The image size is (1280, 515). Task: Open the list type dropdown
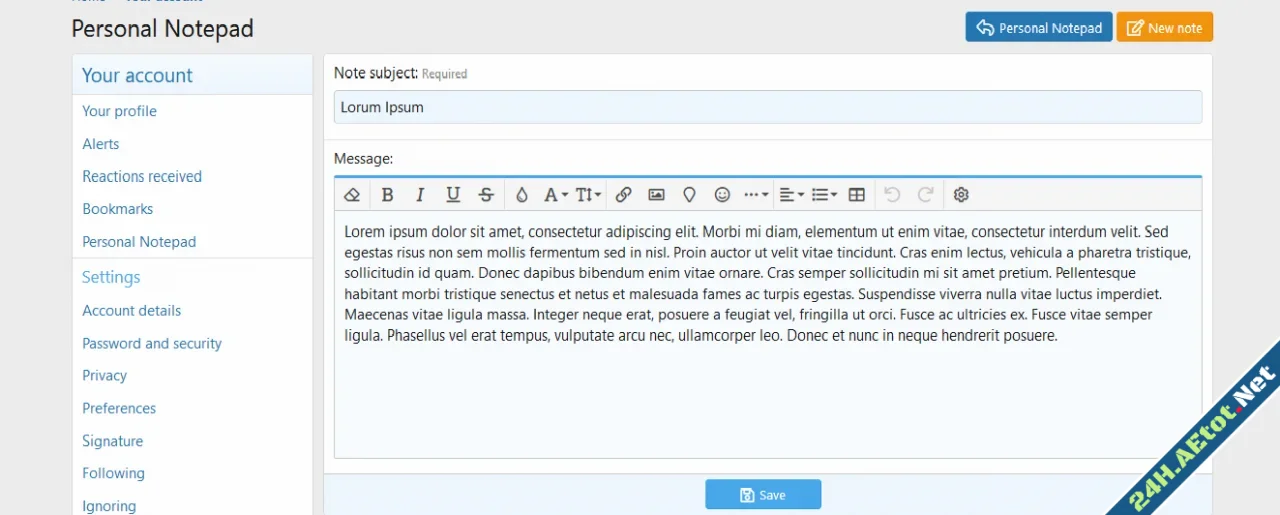pyautogui.click(x=824, y=195)
